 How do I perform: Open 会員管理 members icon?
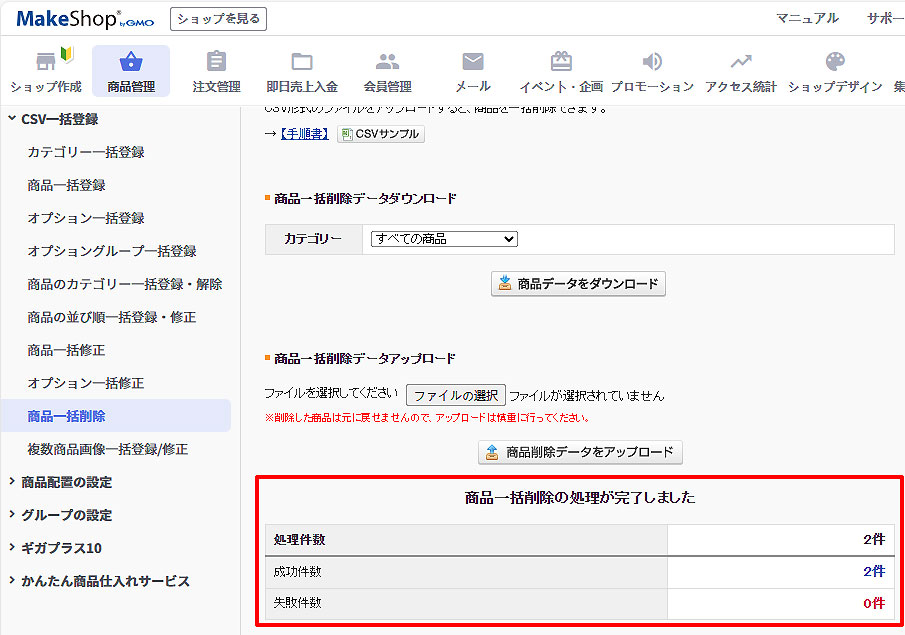[x=387, y=62]
